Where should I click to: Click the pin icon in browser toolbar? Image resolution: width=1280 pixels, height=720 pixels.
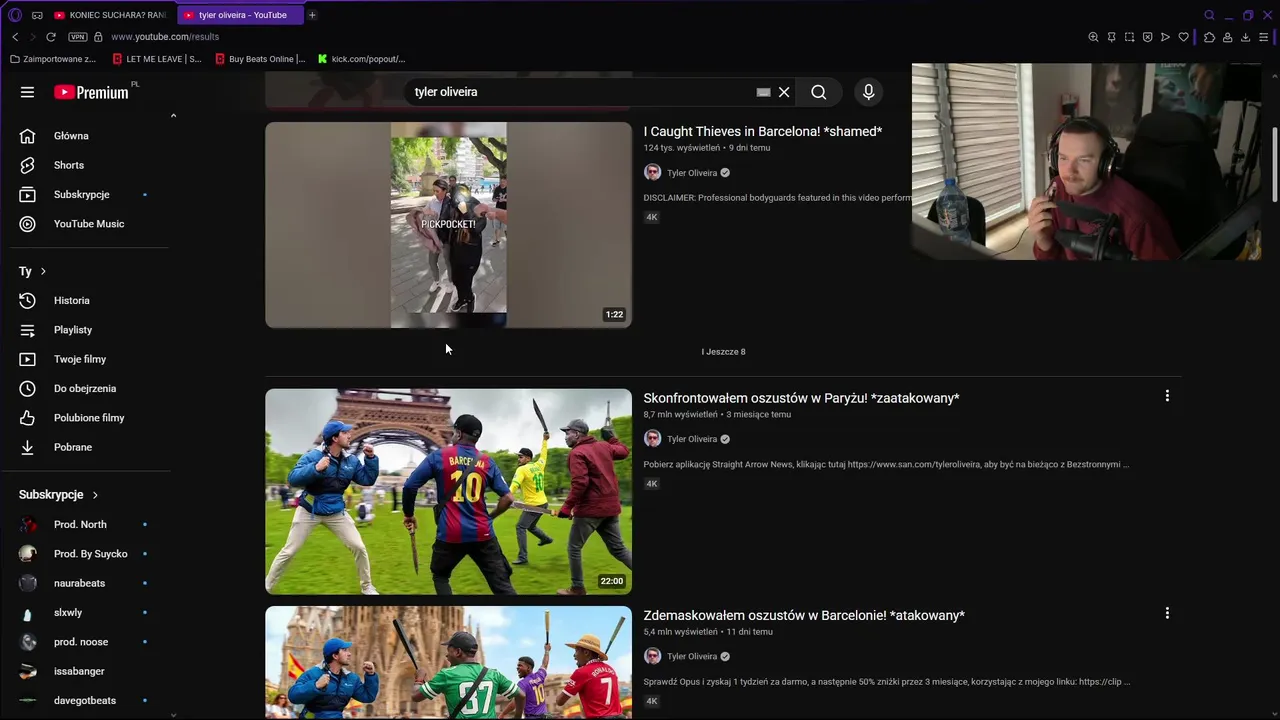[x=1111, y=37]
